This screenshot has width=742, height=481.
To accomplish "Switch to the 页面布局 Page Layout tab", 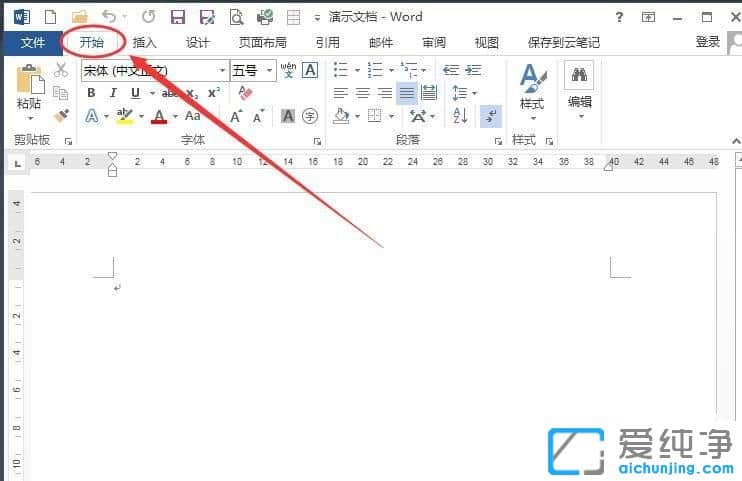I will tap(263, 43).
